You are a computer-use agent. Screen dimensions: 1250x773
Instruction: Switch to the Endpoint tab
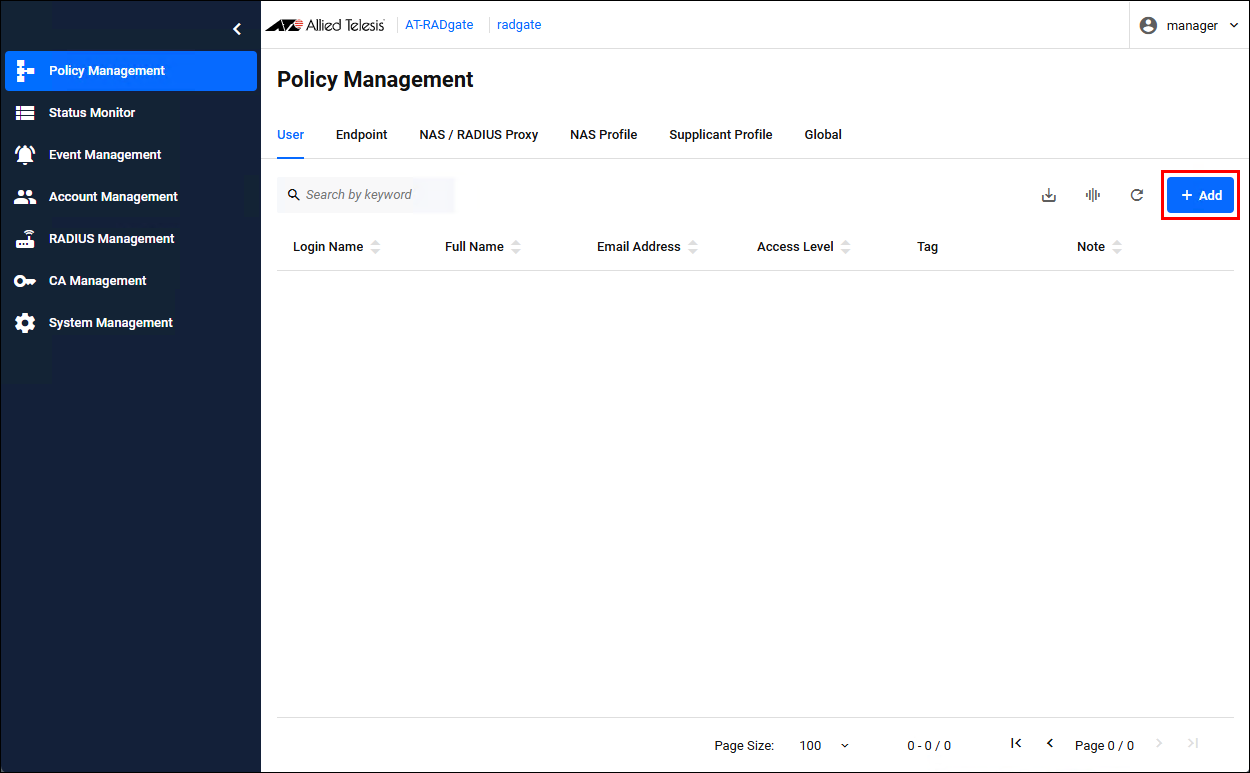[x=362, y=135]
